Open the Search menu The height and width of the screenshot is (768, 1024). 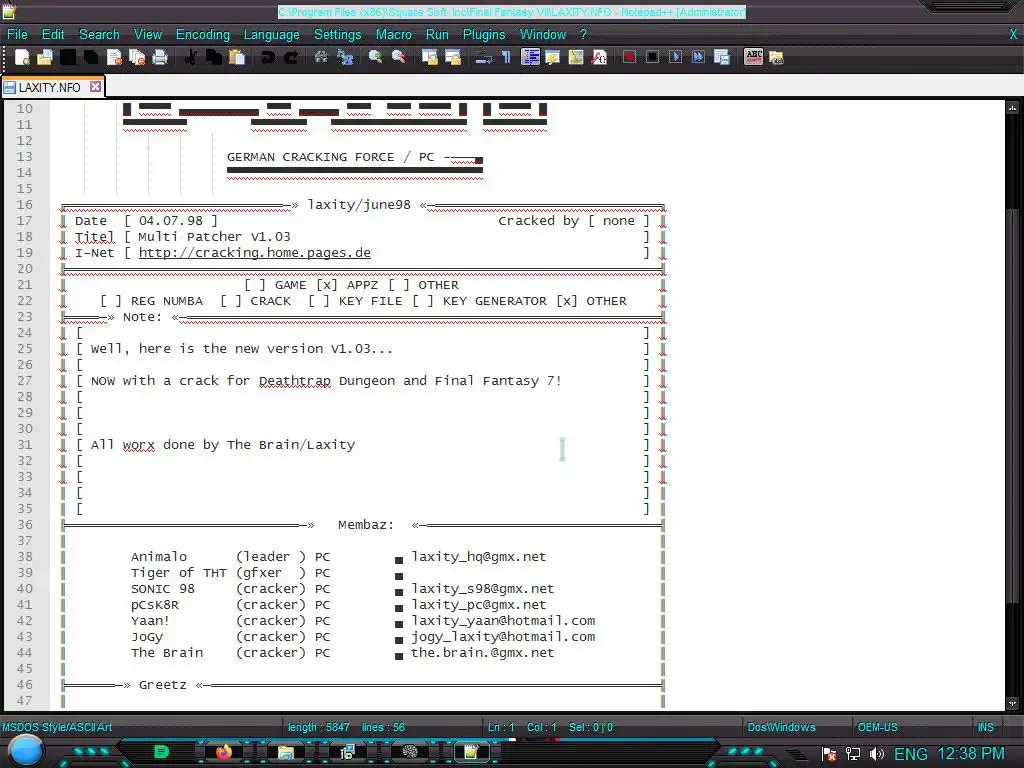(99, 35)
